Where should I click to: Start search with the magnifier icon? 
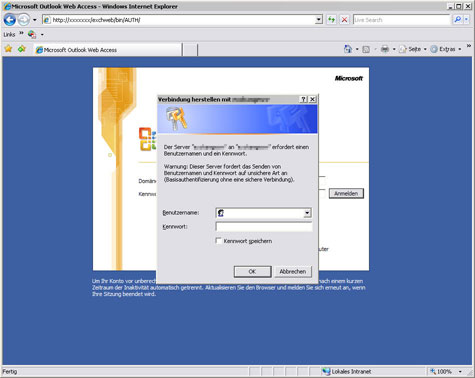[x=458, y=20]
